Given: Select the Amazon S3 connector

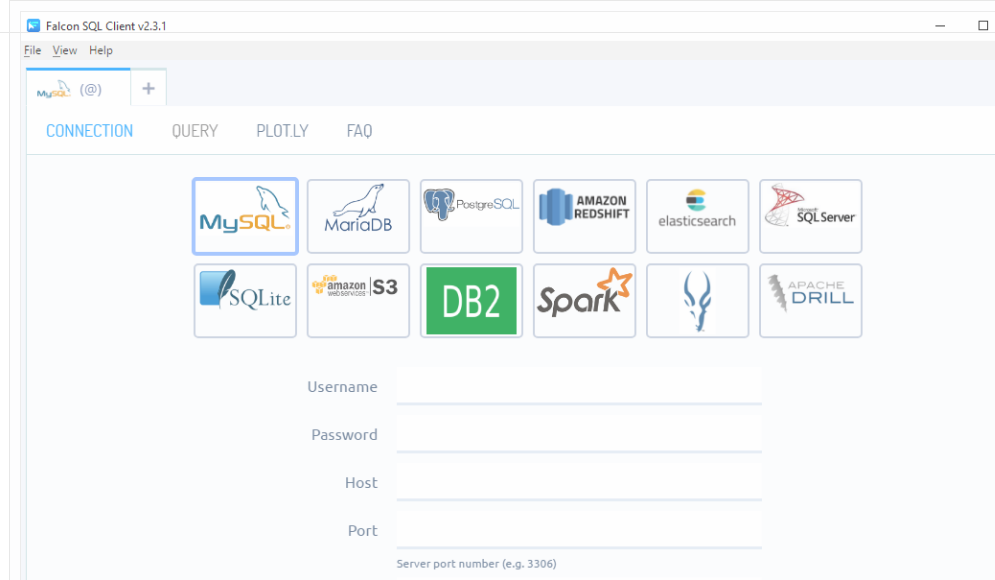Looking at the screenshot, I should tap(358, 300).
